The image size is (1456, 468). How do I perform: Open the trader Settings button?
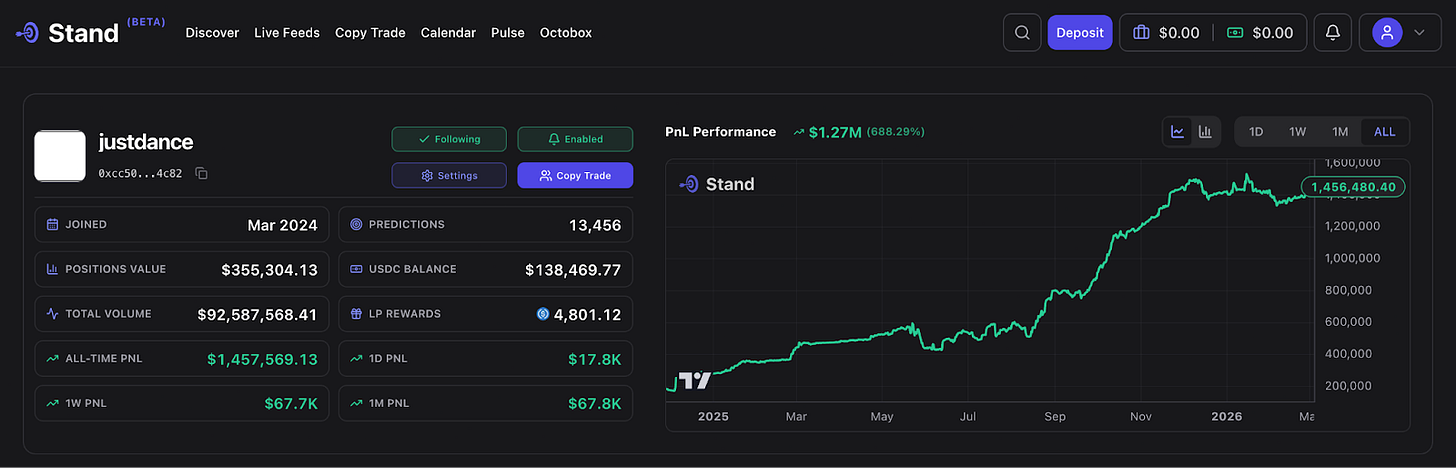449,175
